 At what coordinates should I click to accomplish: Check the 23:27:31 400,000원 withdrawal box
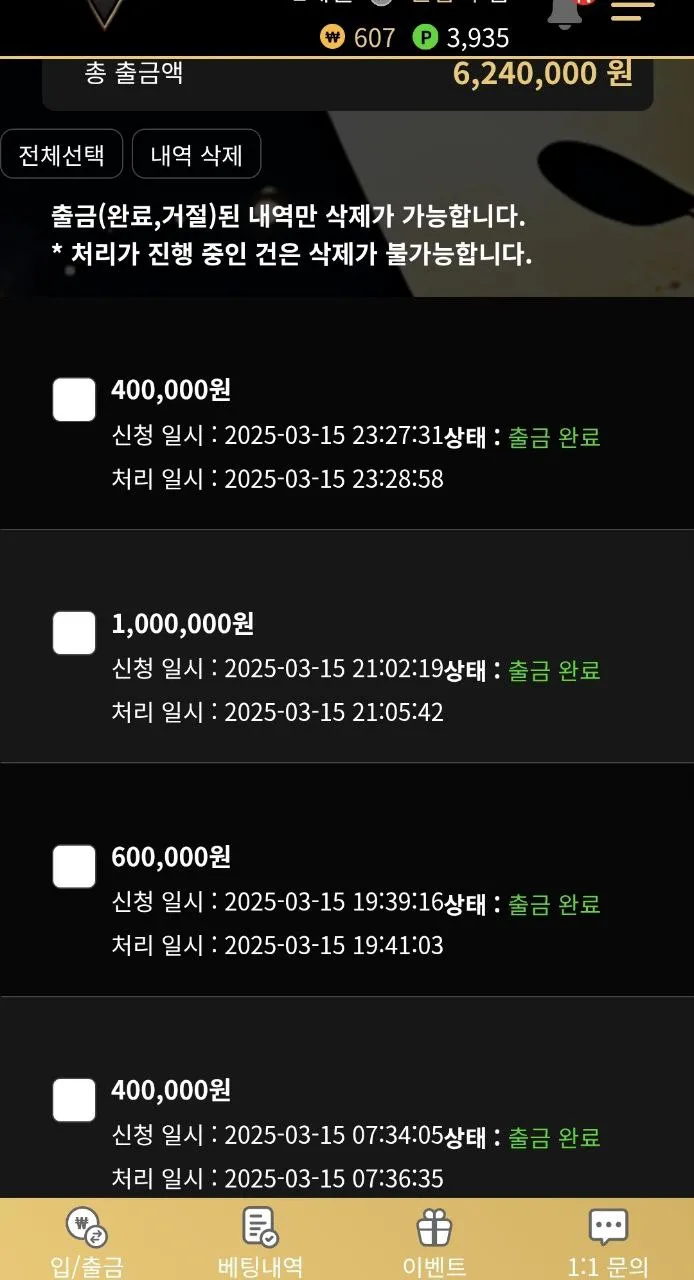pos(74,400)
